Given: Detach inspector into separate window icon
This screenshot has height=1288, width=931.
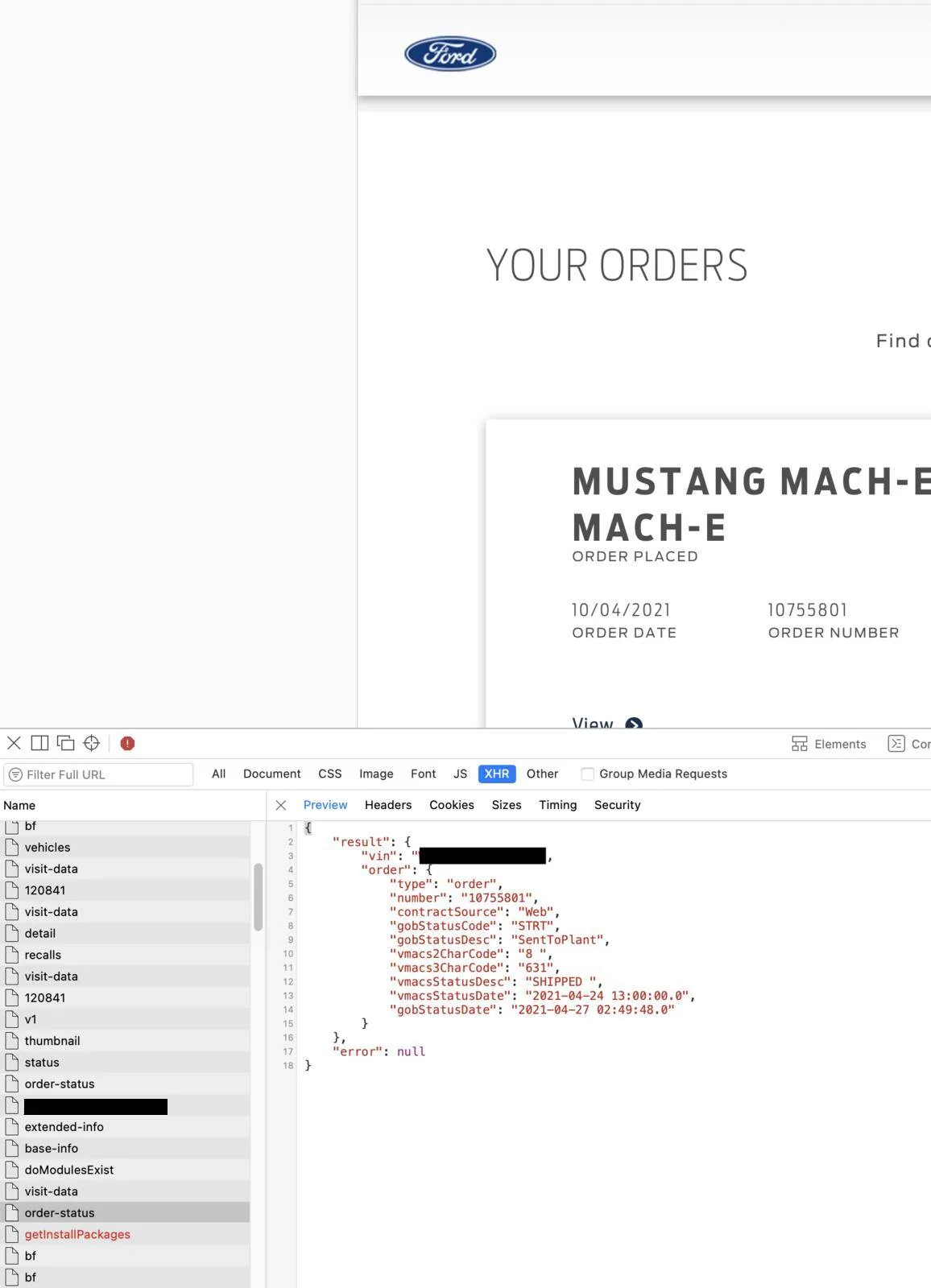Looking at the screenshot, I should pos(65,743).
